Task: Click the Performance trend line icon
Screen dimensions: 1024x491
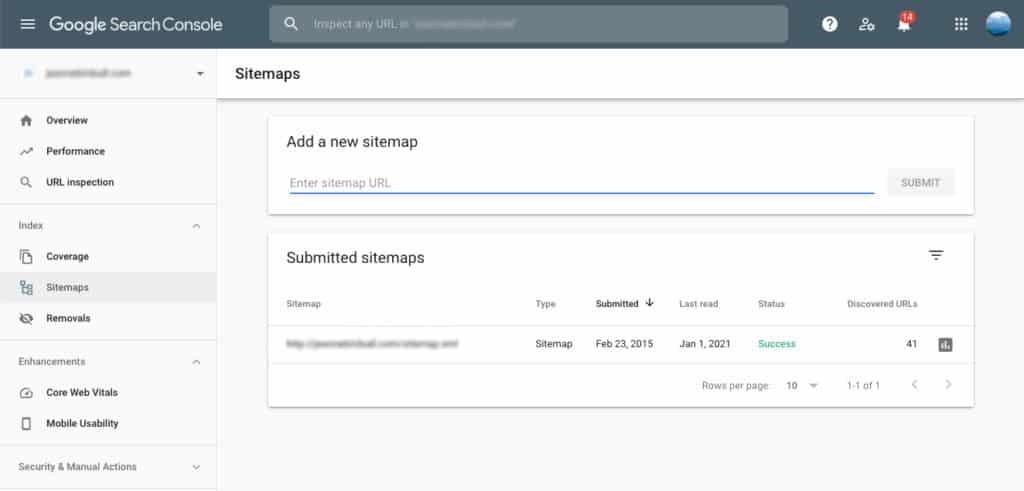Action: [x=26, y=151]
